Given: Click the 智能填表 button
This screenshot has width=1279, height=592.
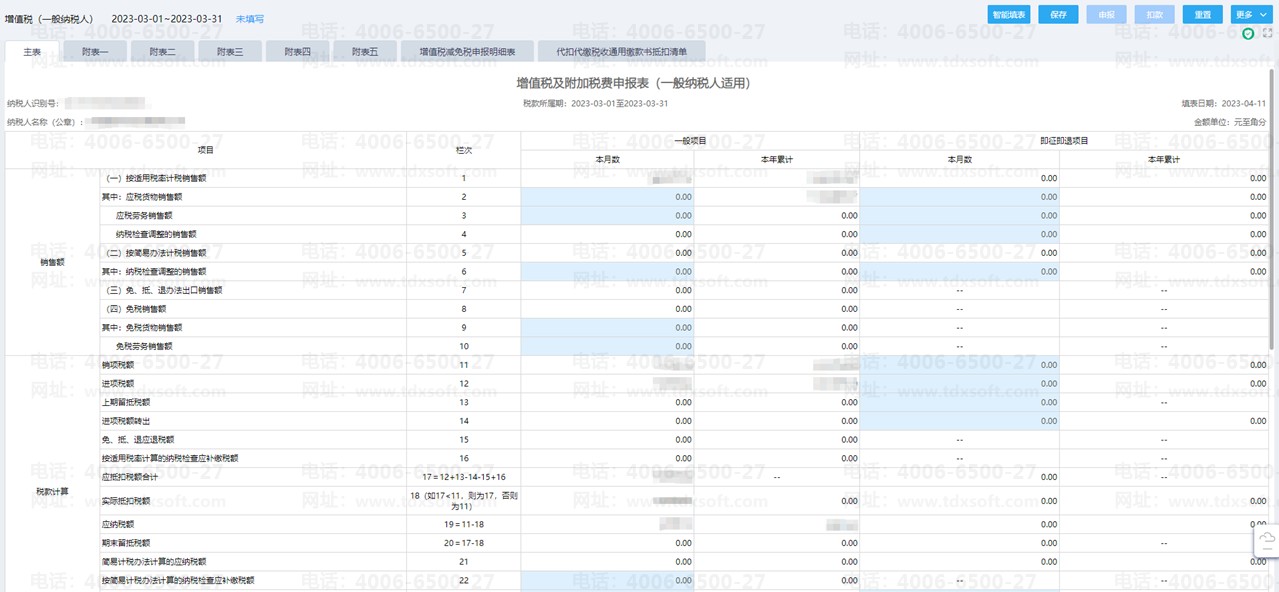Looking at the screenshot, I should click(x=1010, y=15).
